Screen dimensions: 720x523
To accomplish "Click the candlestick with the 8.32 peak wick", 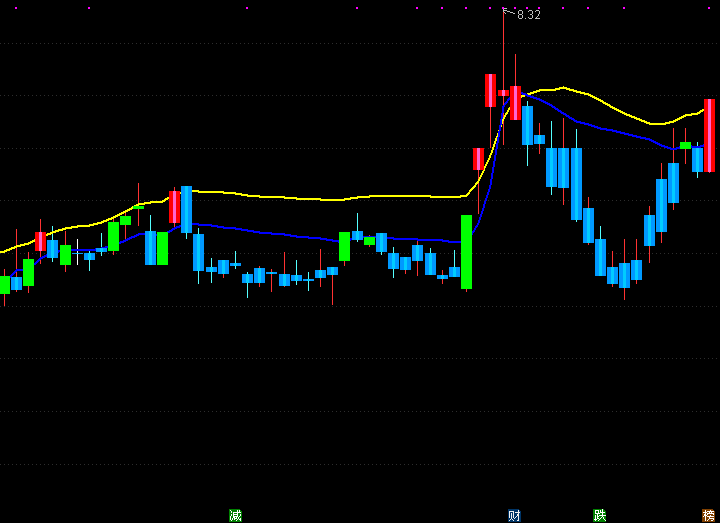I will tap(503, 93).
